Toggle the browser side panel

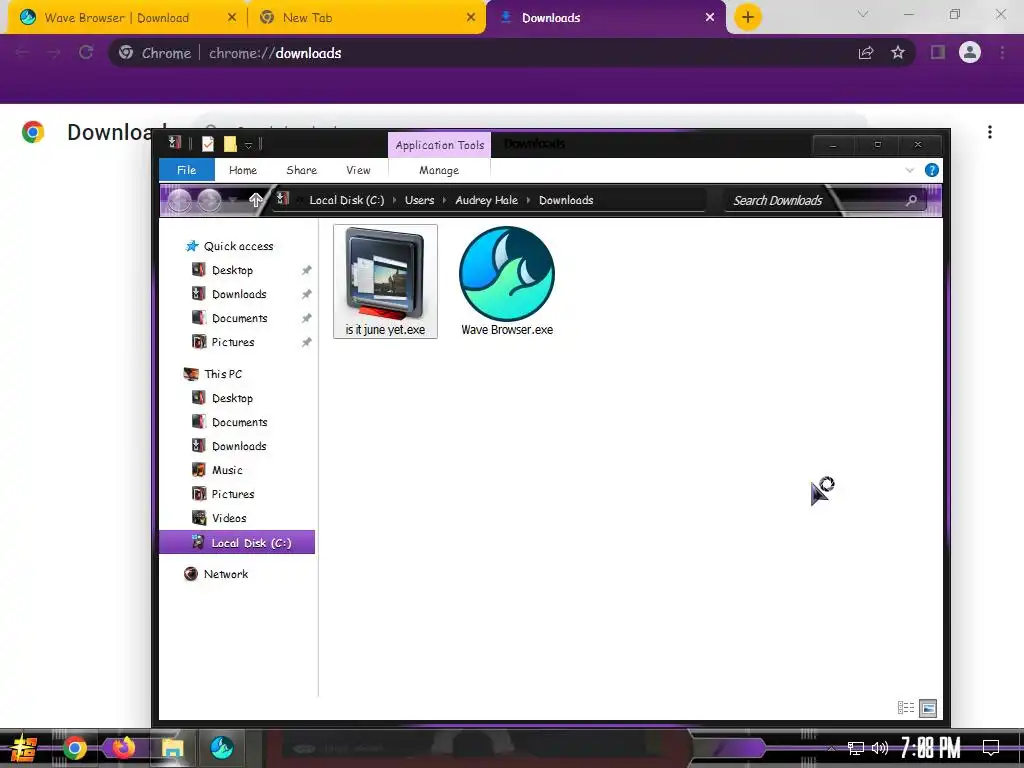pos(938,52)
